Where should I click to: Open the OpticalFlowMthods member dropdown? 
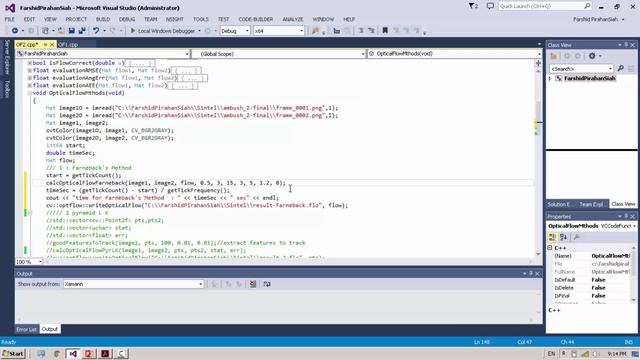(454, 53)
